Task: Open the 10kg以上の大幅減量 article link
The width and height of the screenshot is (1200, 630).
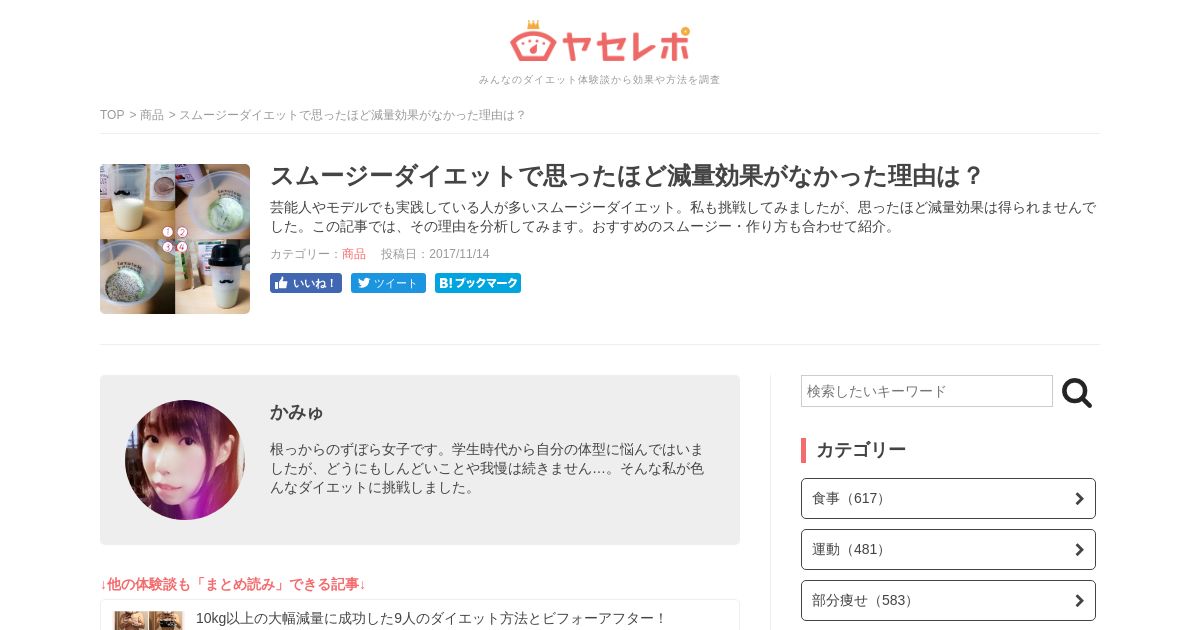Action: coord(431,618)
